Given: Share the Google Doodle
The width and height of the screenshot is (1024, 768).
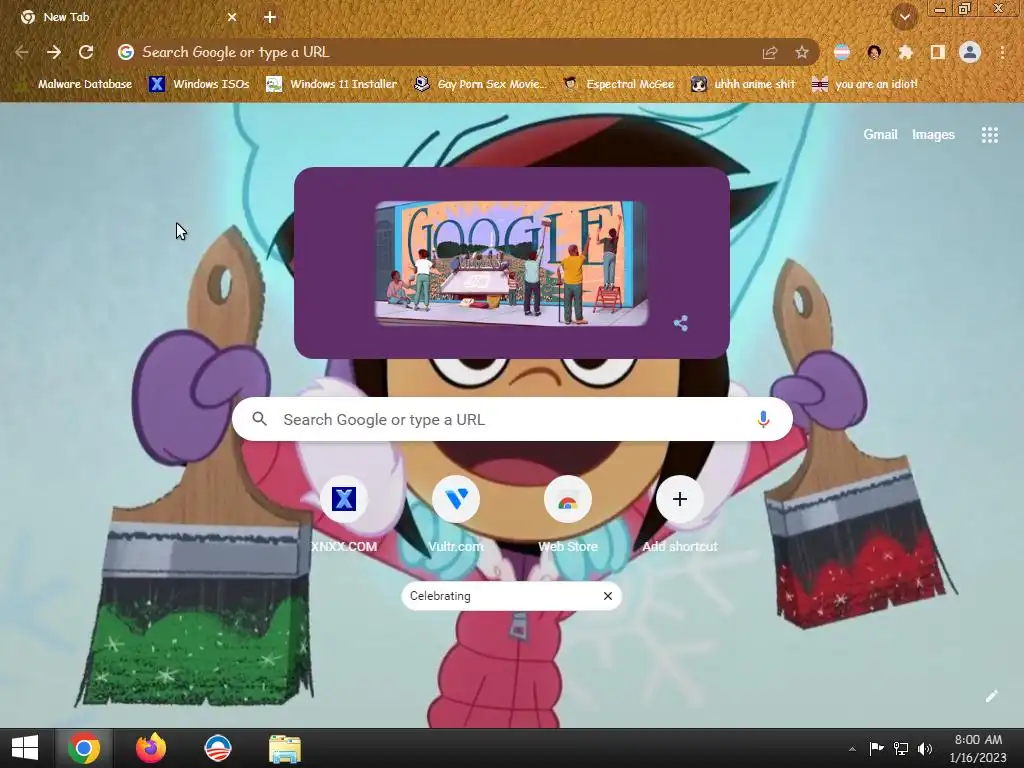Looking at the screenshot, I should pyautogui.click(x=680, y=323).
